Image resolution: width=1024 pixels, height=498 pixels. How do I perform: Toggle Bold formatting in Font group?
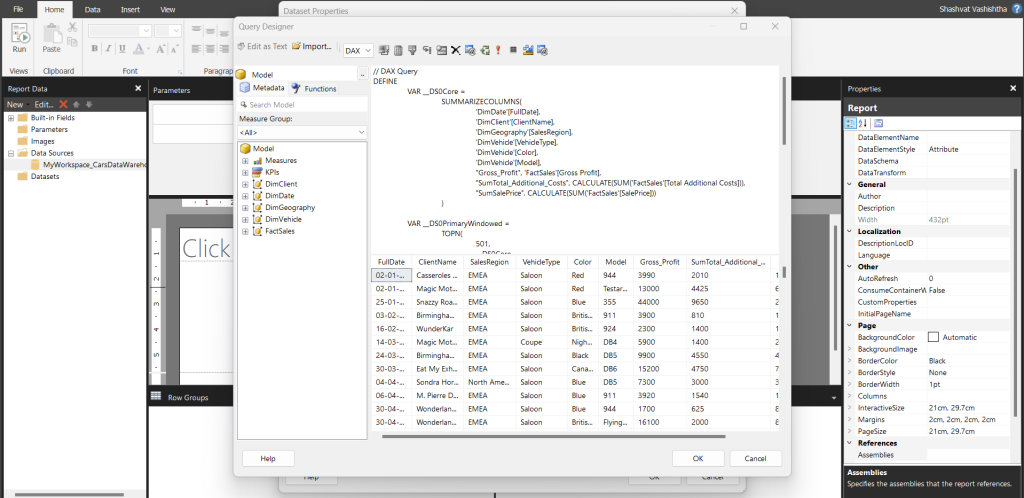94,49
